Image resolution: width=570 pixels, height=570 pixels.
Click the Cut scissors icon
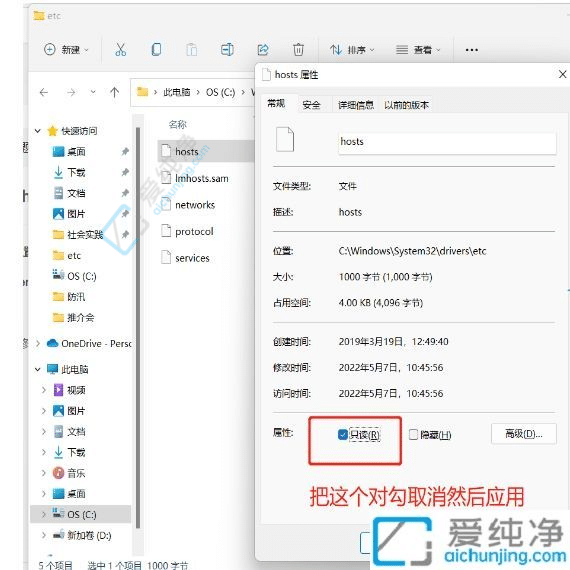pos(120,49)
